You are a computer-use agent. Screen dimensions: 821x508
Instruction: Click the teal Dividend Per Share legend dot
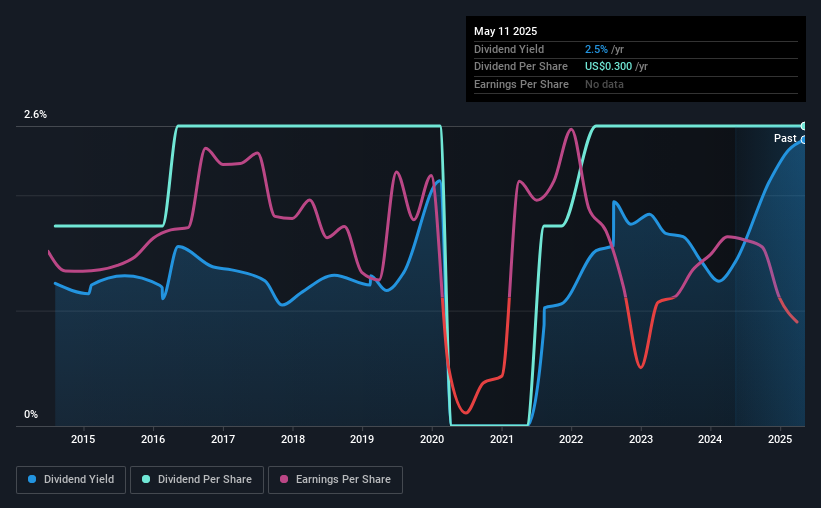[x=146, y=479]
